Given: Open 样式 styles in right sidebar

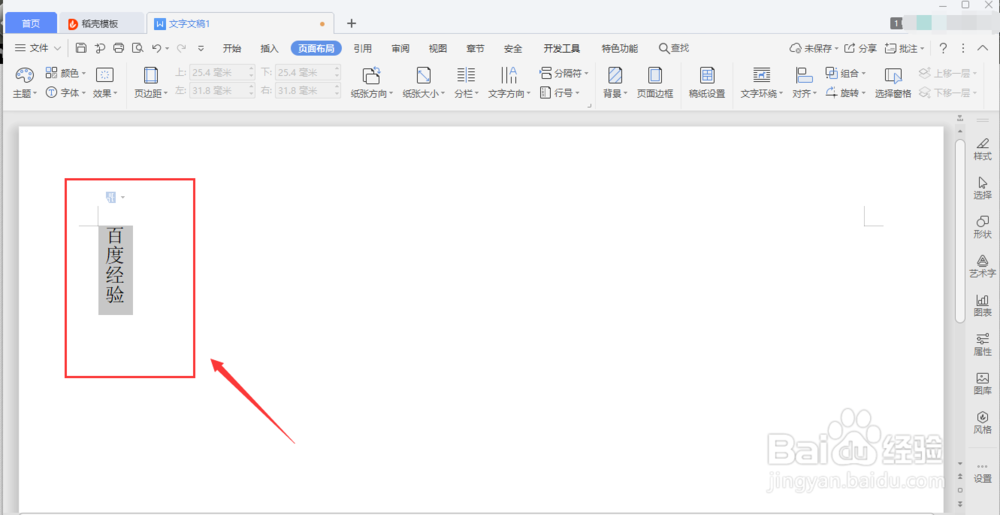Looking at the screenshot, I should coord(982,149).
